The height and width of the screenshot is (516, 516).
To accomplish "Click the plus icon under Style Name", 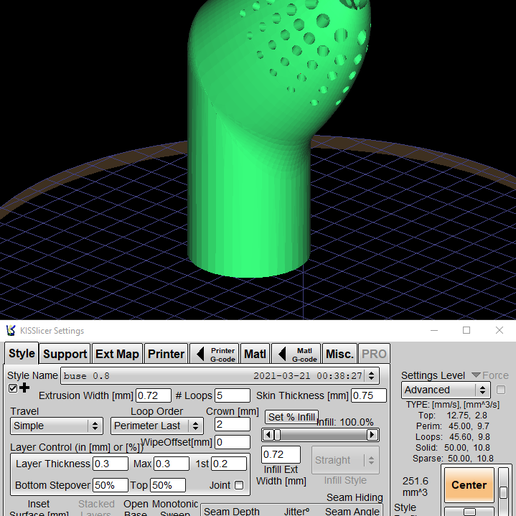I will pos(24,388).
